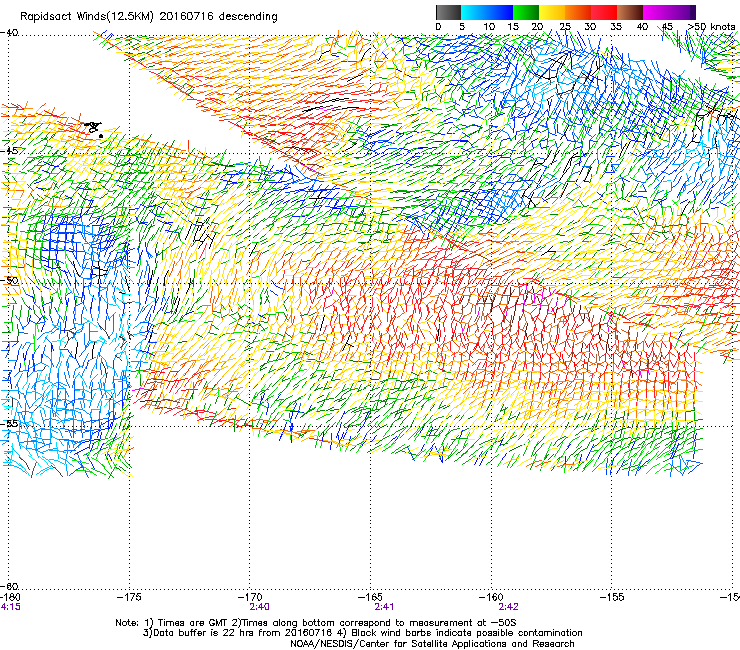Click the black island outline near -176, -44
The width and height of the screenshot is (740, 650).
[x=94, y=129]
